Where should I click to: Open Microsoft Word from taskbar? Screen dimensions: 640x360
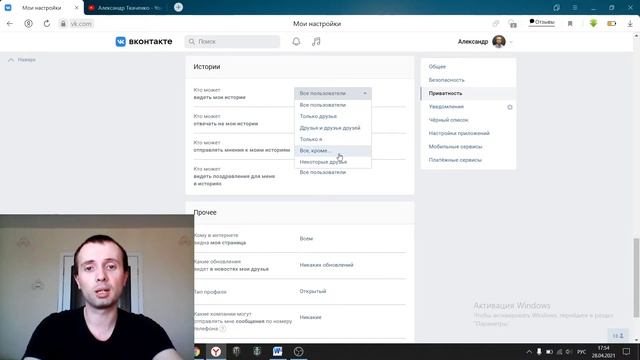(278, 351)
